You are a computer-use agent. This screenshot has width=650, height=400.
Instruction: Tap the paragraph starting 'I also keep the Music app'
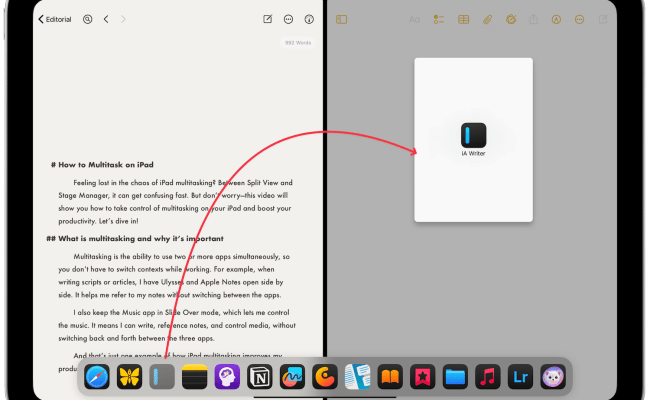click(x=177, y=325)
